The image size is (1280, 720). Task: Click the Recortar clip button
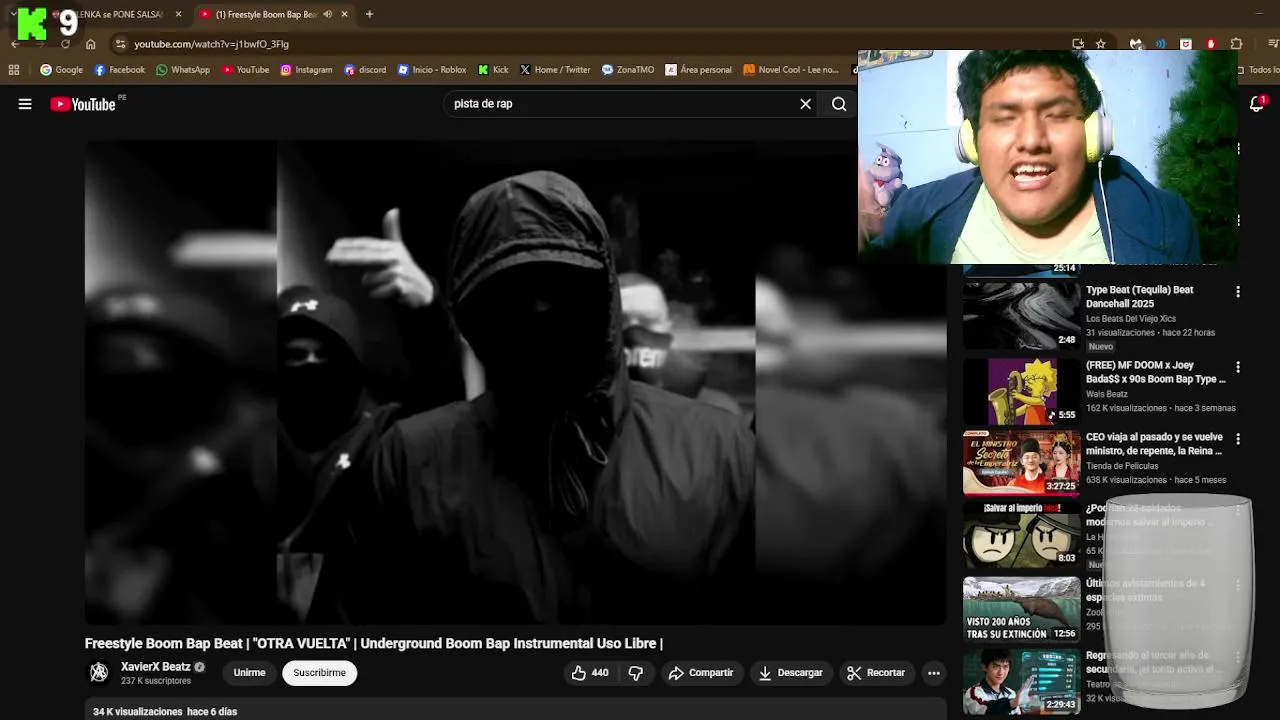(x=876, y=673)
